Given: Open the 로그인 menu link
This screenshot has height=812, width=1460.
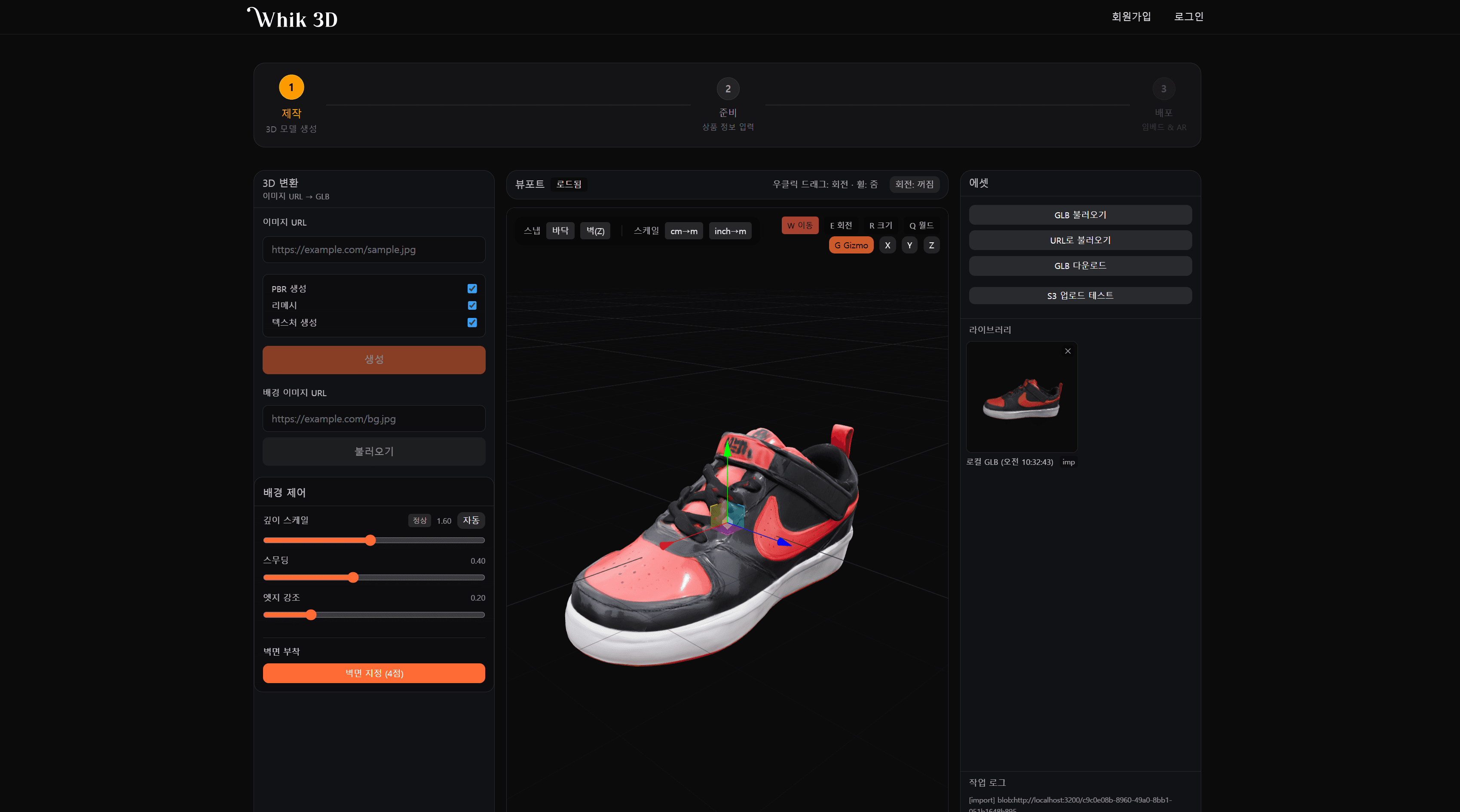Looking at the screenshot, I should click(x=1188, y=16).
